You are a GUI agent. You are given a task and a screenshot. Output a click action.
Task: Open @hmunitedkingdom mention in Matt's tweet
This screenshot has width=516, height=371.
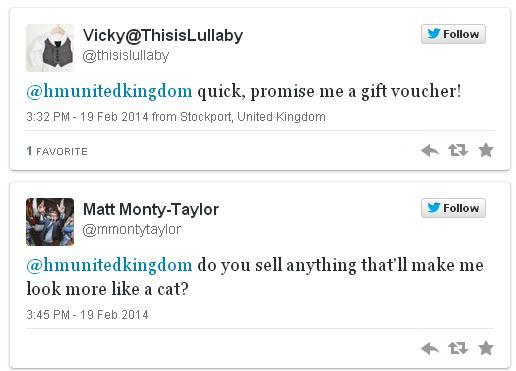coord(109,265)
